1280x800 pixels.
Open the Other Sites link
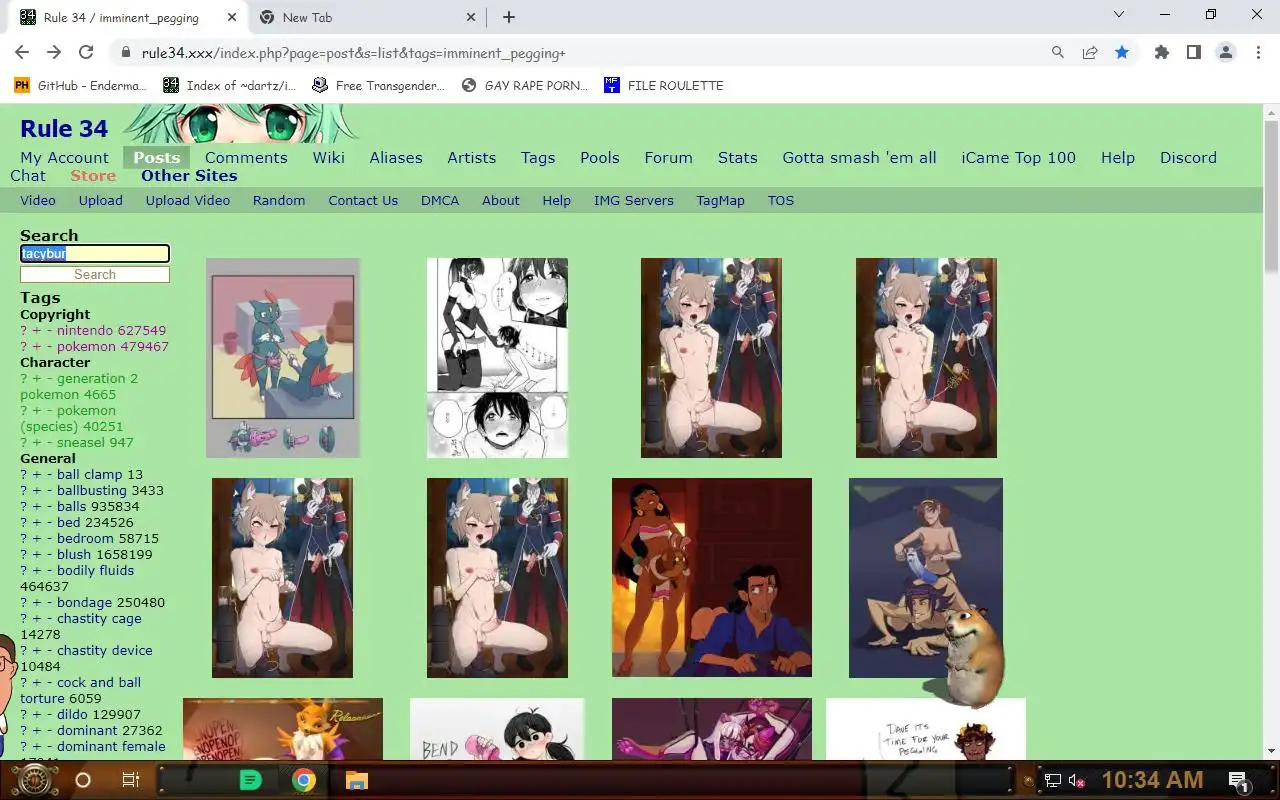189,175
